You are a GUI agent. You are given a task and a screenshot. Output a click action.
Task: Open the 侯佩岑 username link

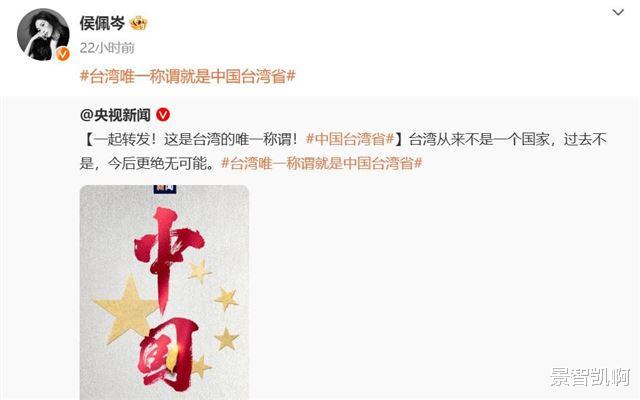tap(102, 23)
